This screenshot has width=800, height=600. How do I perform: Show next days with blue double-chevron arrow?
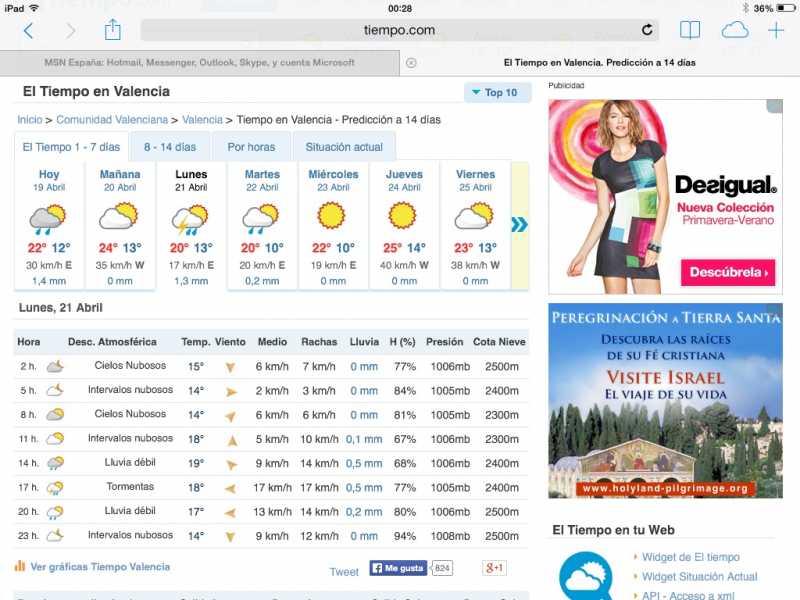519,225
